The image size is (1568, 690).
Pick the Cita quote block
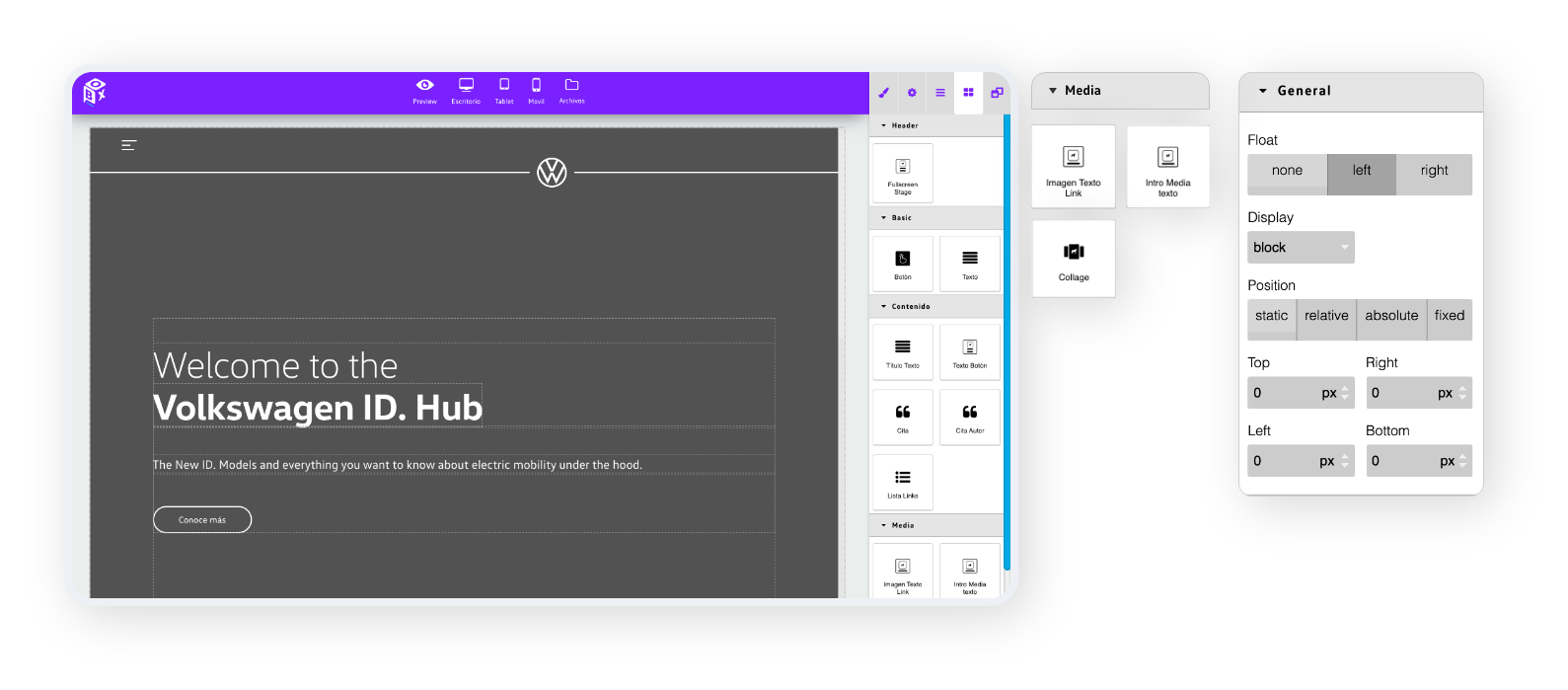903,418
